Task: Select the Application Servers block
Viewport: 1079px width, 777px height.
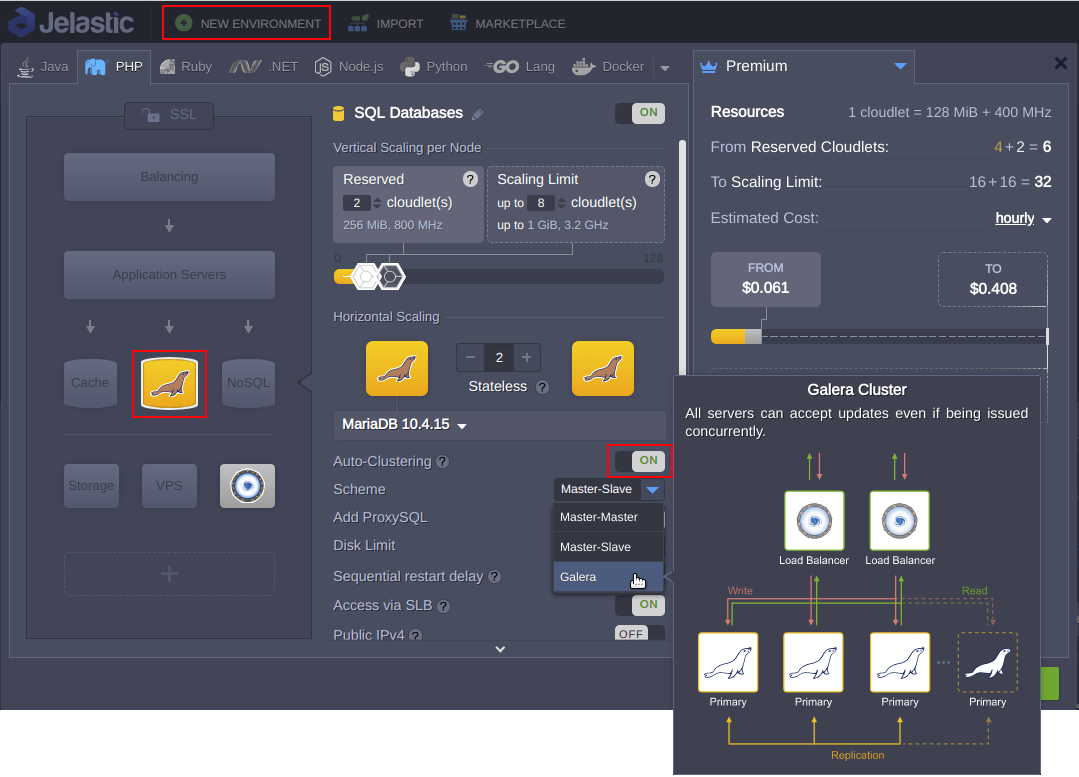Action: tap(169, 275)
